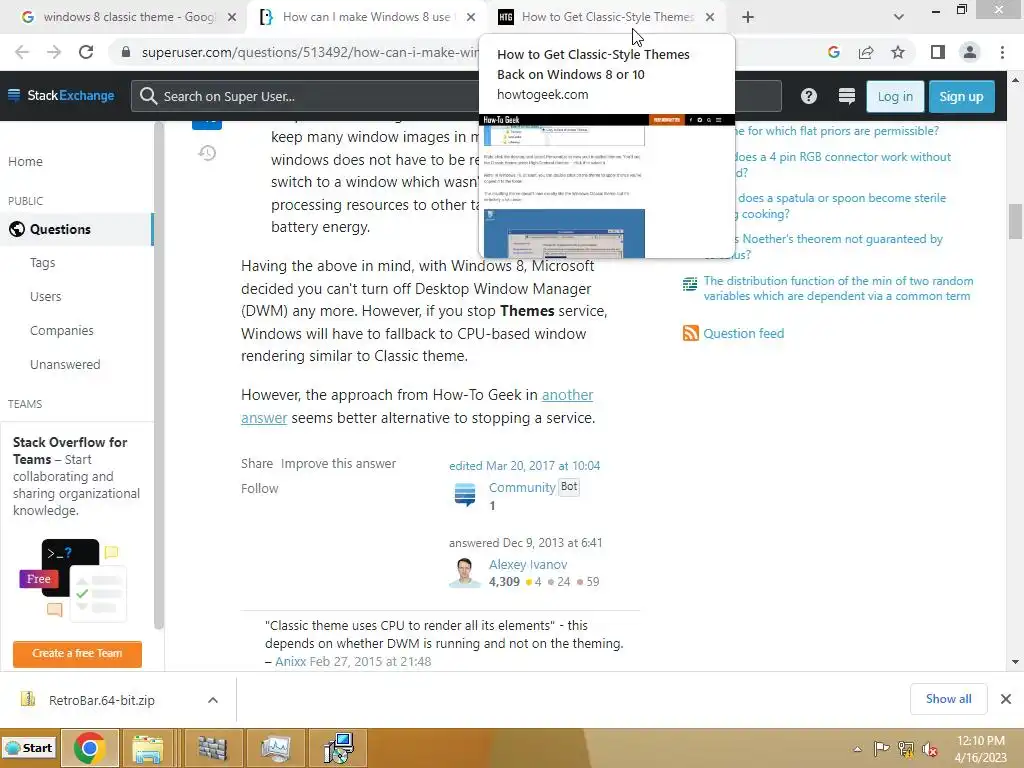This screenshot has width=1024, height=768.
Task: Click Create a free Team button
Action: pos(77,653)
